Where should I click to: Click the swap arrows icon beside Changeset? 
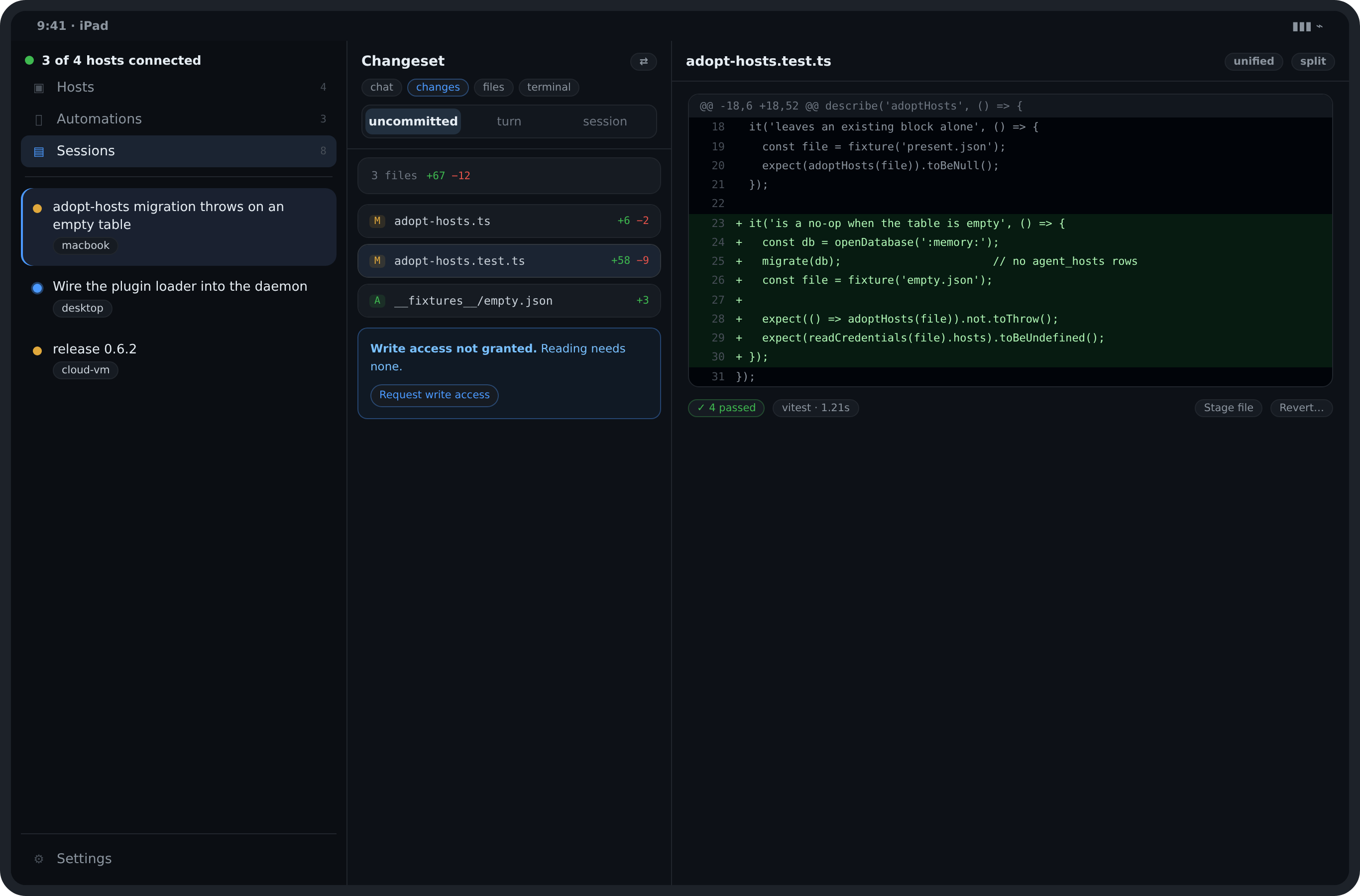pos(644,62)
